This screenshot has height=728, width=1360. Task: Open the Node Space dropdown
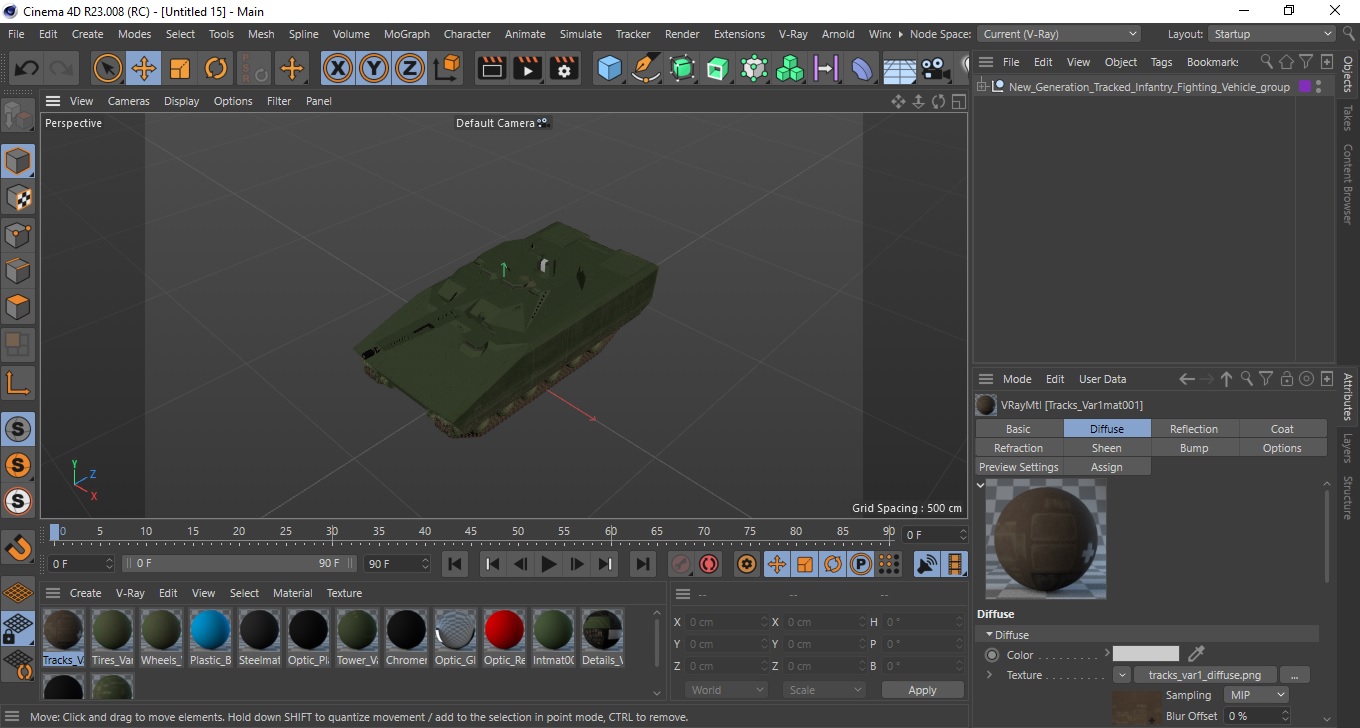pos(1058,34)
